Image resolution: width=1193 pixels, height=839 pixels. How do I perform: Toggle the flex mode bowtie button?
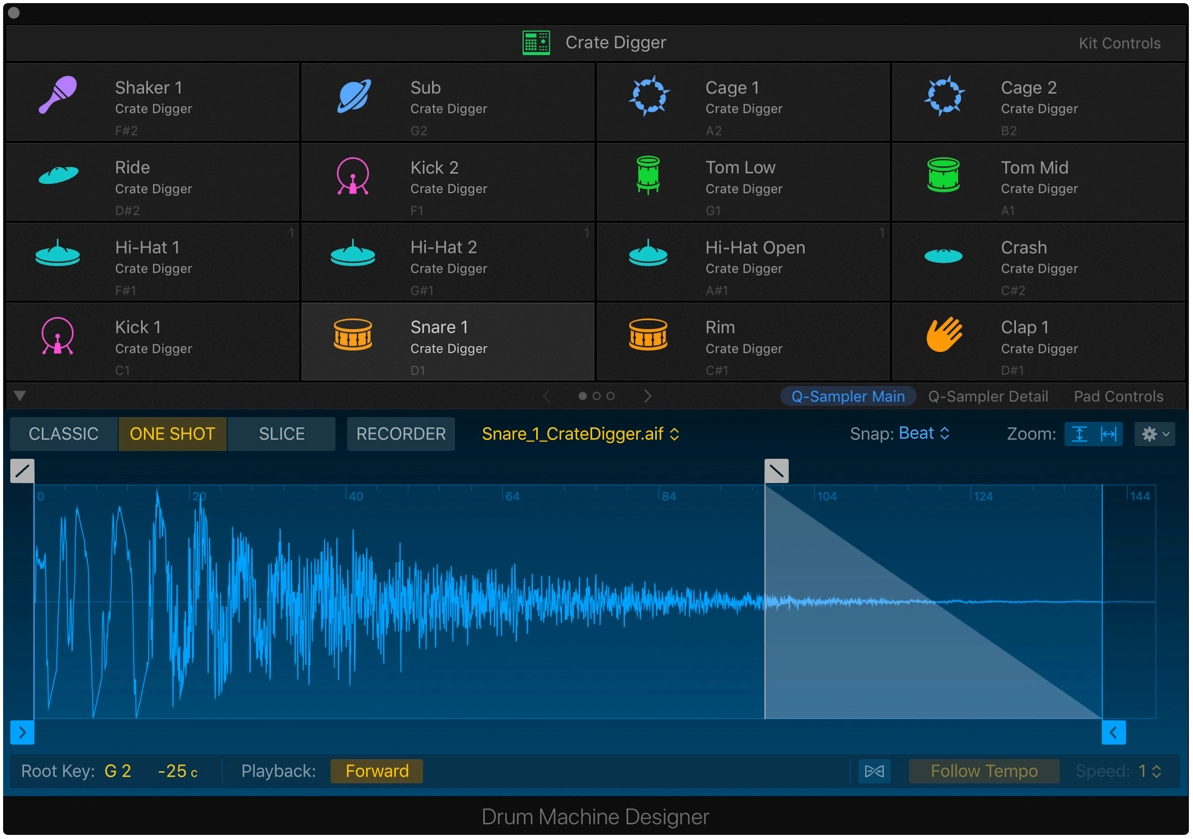point(874,771)
